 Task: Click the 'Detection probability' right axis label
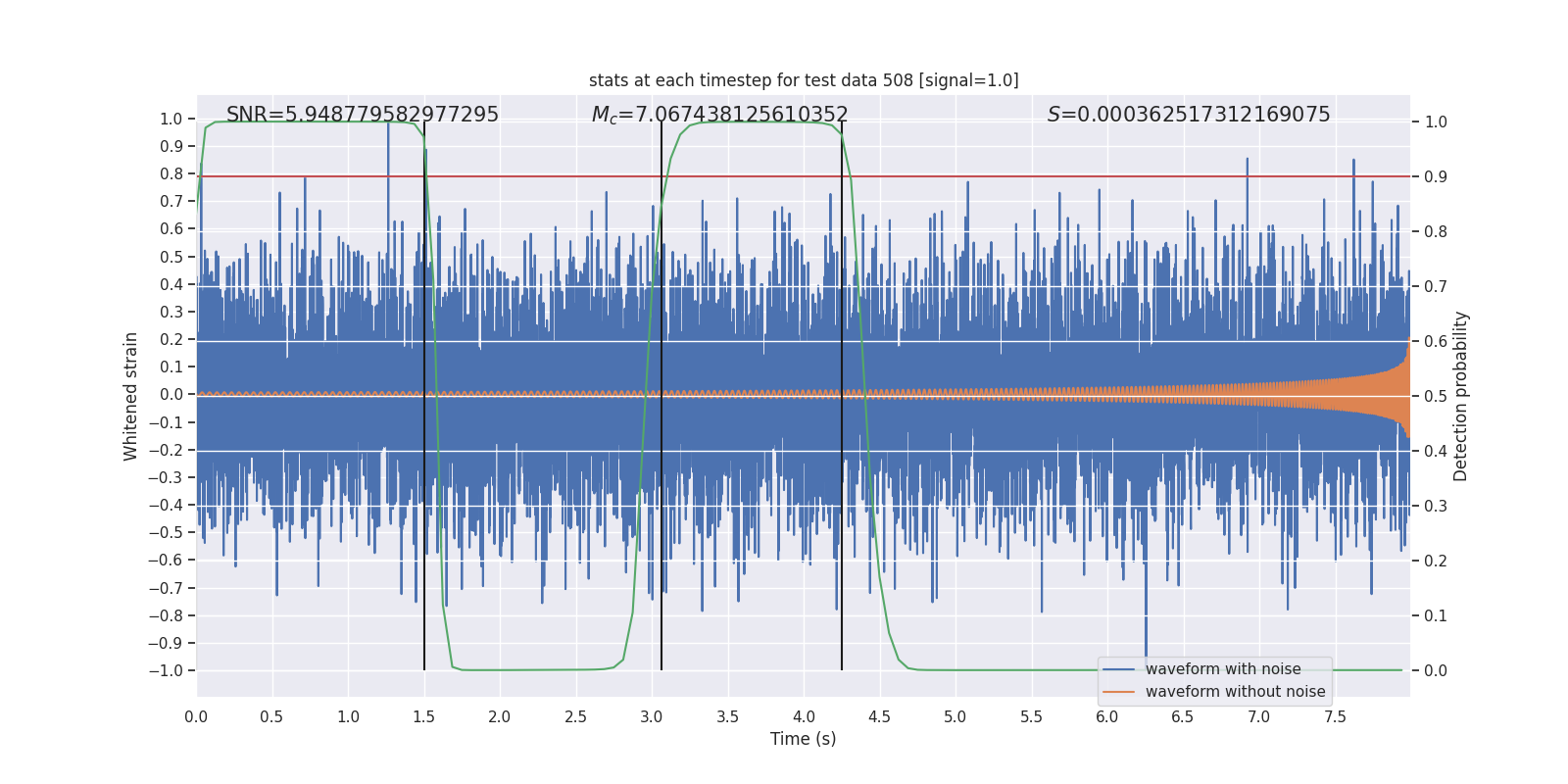(x=1461, y=396)
